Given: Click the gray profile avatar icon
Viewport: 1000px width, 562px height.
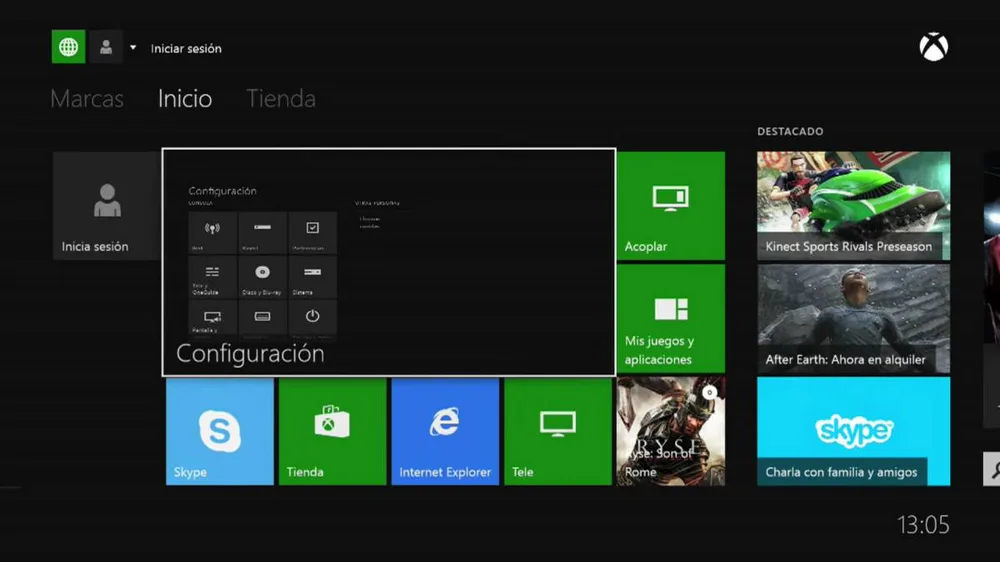Looking at the screenshot, I should click(106, 47).
